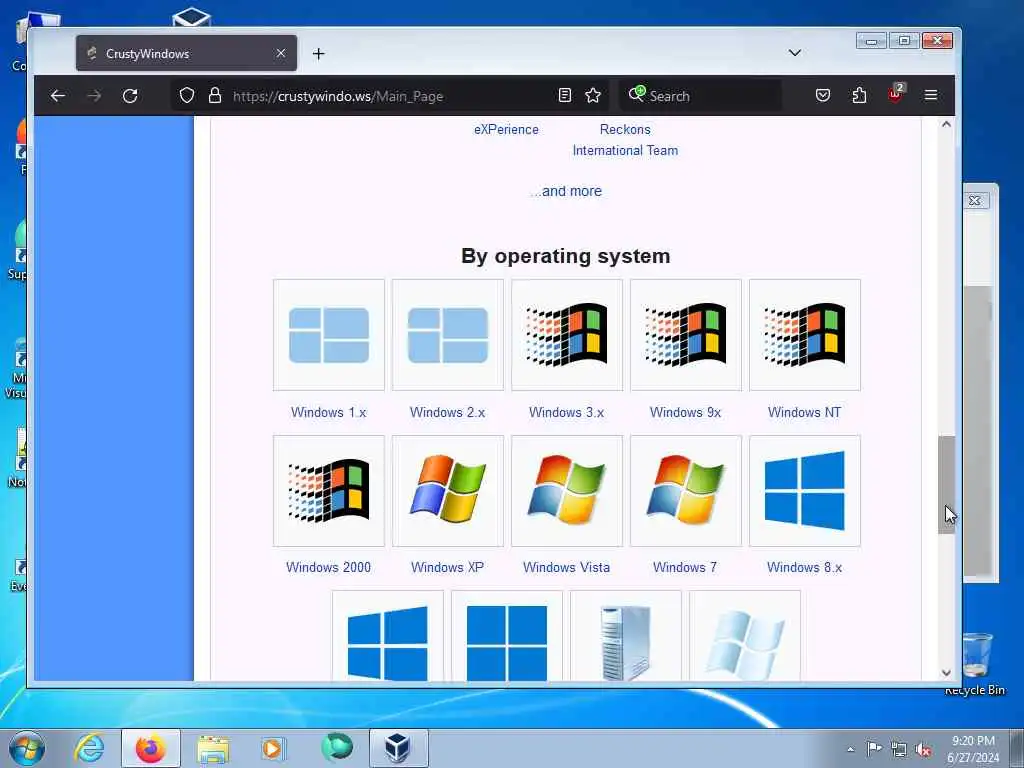Click the Windows 2000 flag logo thumbnail
Image resolution: width=1024 pixels, height=768 pixels.
point(328,490)
